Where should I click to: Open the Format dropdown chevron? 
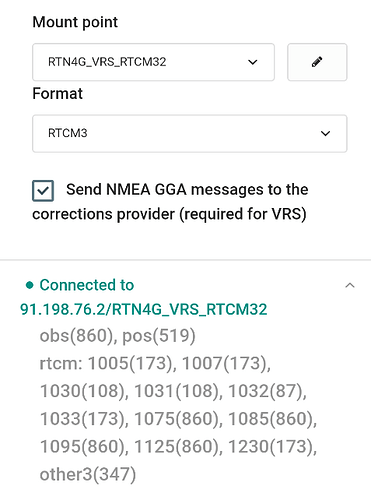point(325,133)
